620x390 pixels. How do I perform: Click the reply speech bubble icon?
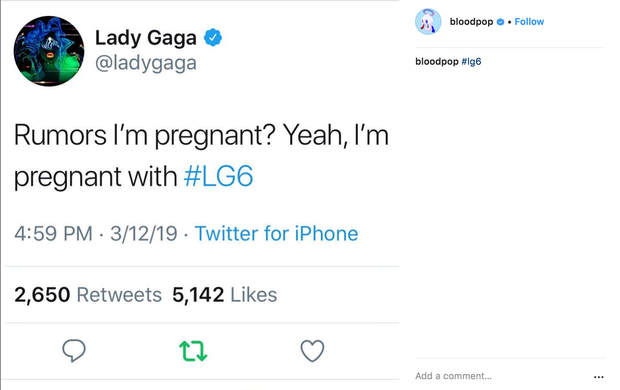click(74, 350)
